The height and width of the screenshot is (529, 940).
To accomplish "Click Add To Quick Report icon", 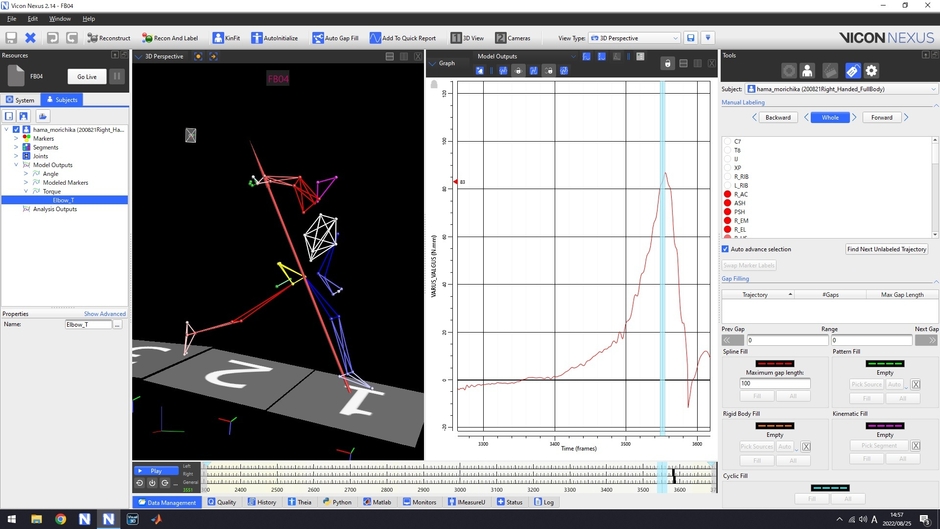I will click(x=375, y=38).
